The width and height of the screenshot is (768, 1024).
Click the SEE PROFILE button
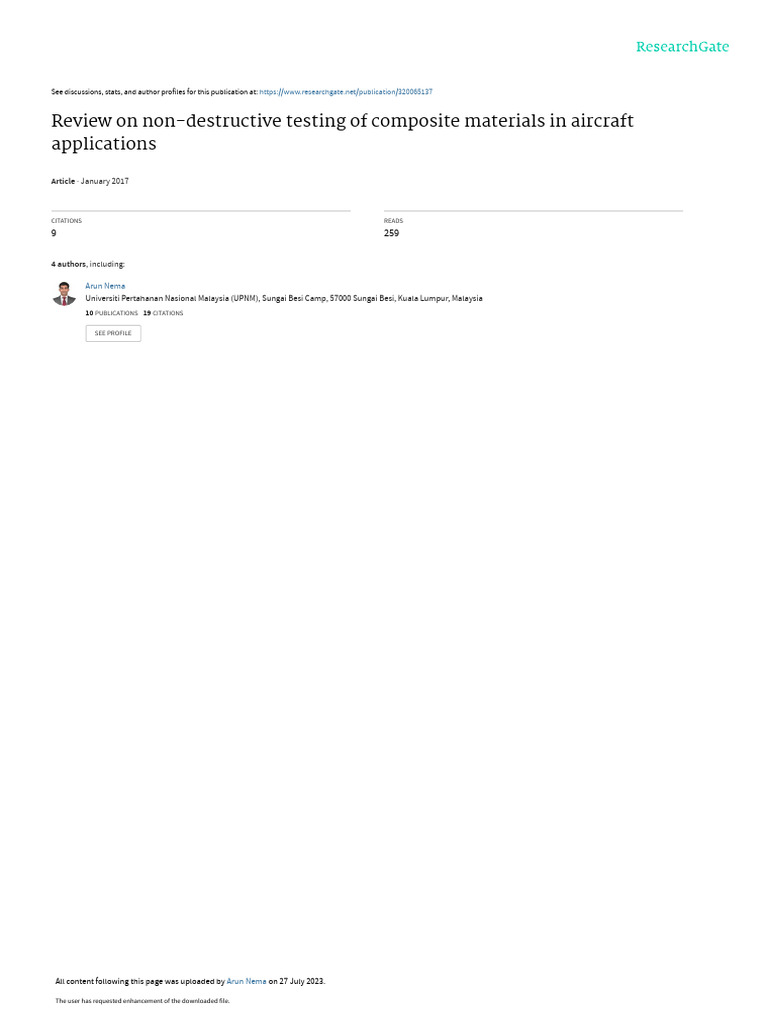[113, 333]
